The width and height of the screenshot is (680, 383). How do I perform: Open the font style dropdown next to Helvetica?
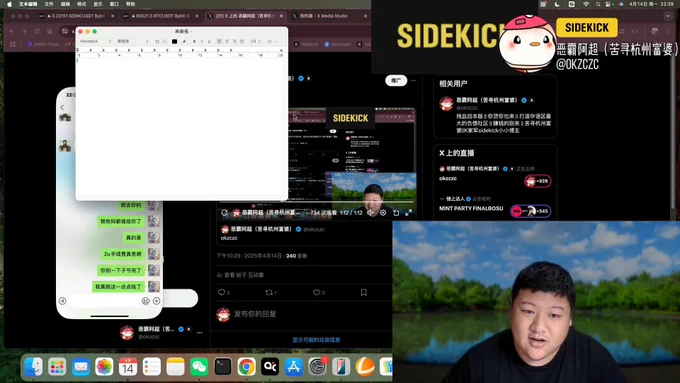(133, 41)
